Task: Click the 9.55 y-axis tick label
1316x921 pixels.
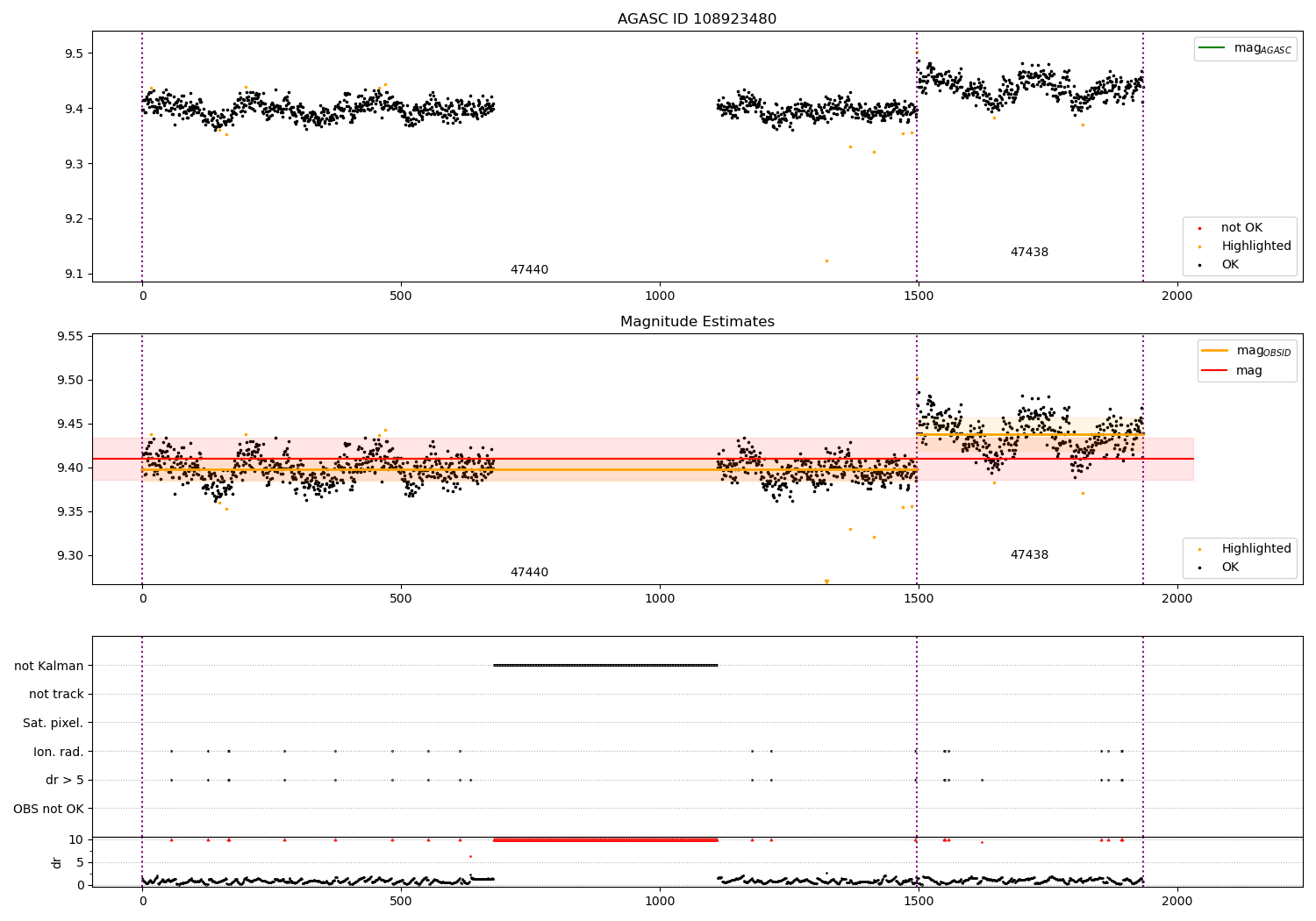Action: point(70,337)
